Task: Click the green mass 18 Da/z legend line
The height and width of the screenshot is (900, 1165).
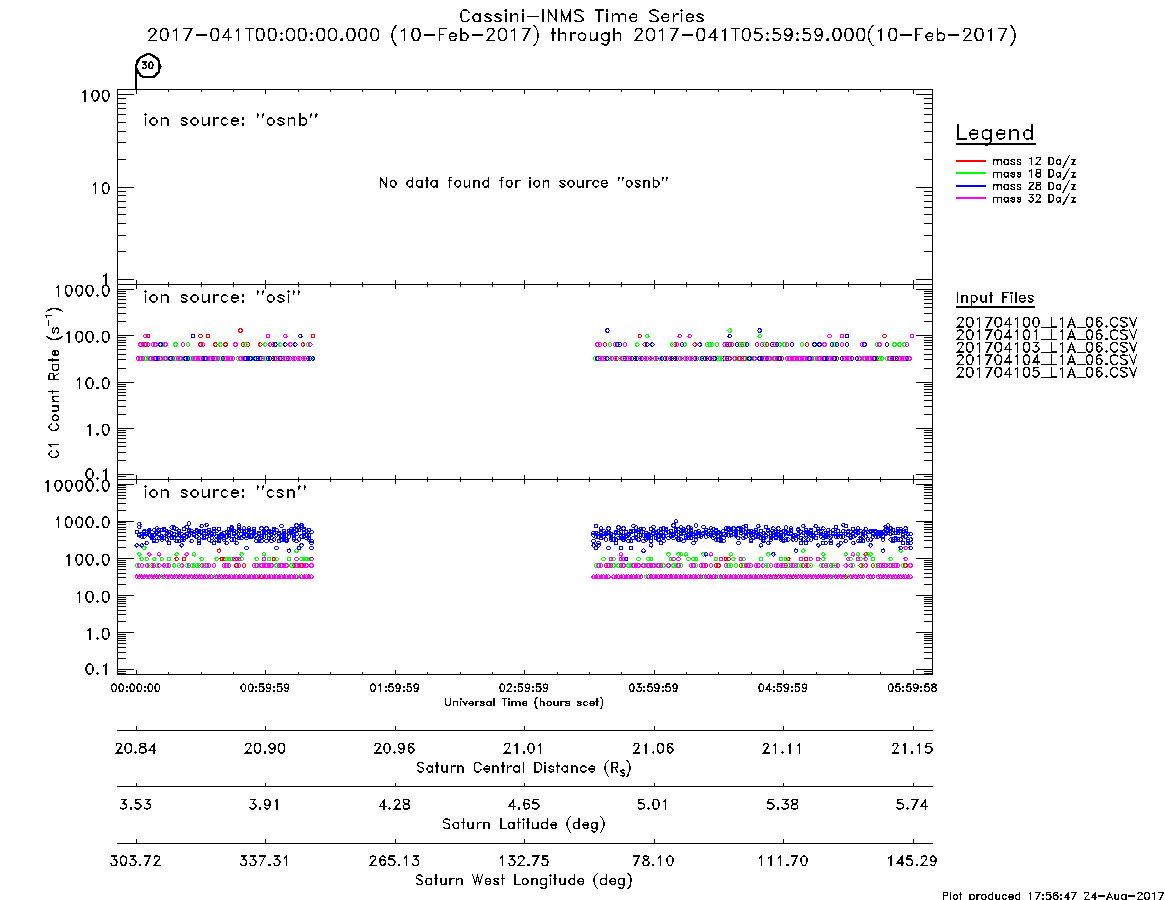Action: click(970, 173)
